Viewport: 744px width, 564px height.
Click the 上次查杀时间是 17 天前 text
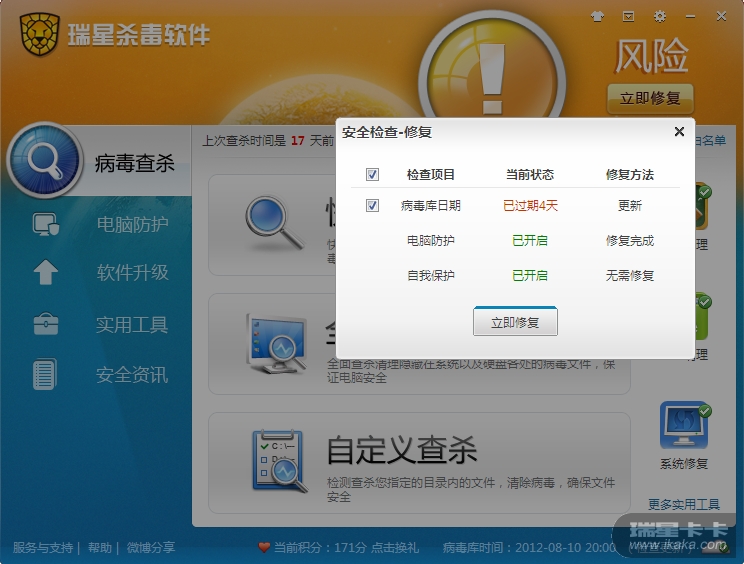click(268, 140)
